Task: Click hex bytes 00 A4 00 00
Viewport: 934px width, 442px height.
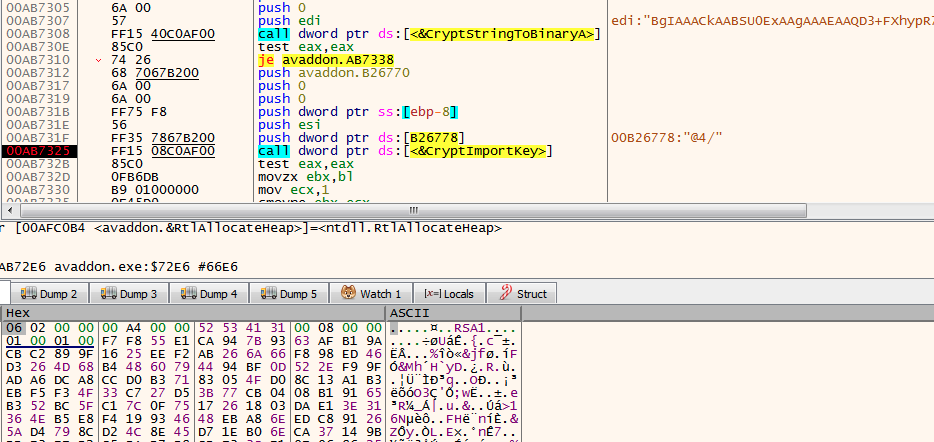Action: pyautogui.click(x=146, y=328)
